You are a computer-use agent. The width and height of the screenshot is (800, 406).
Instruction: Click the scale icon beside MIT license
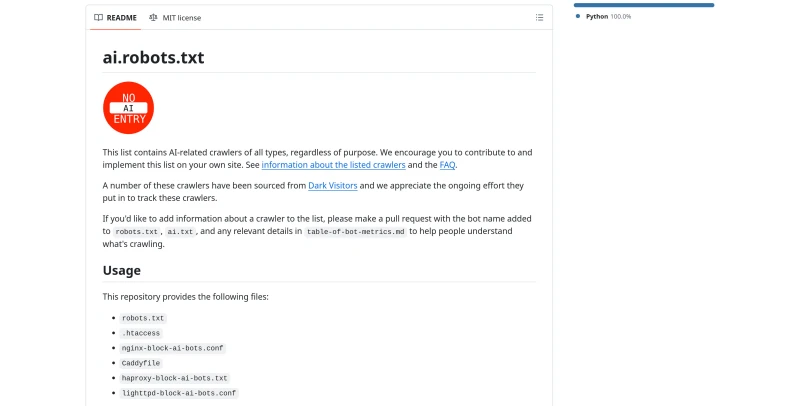pyautogui.click(x=153, y=17)
